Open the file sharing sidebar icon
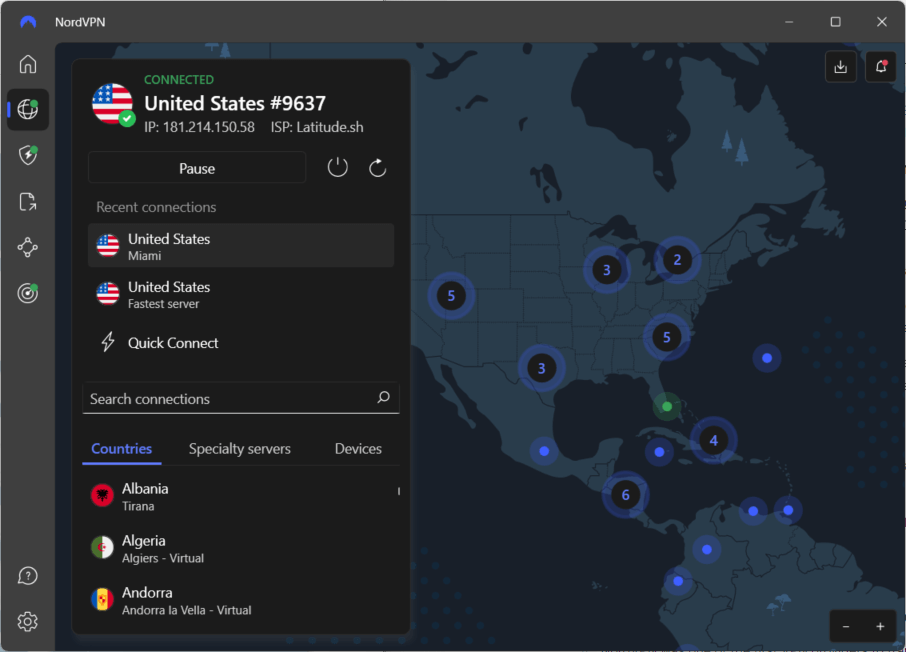906x652 pixels. (28, 201)
